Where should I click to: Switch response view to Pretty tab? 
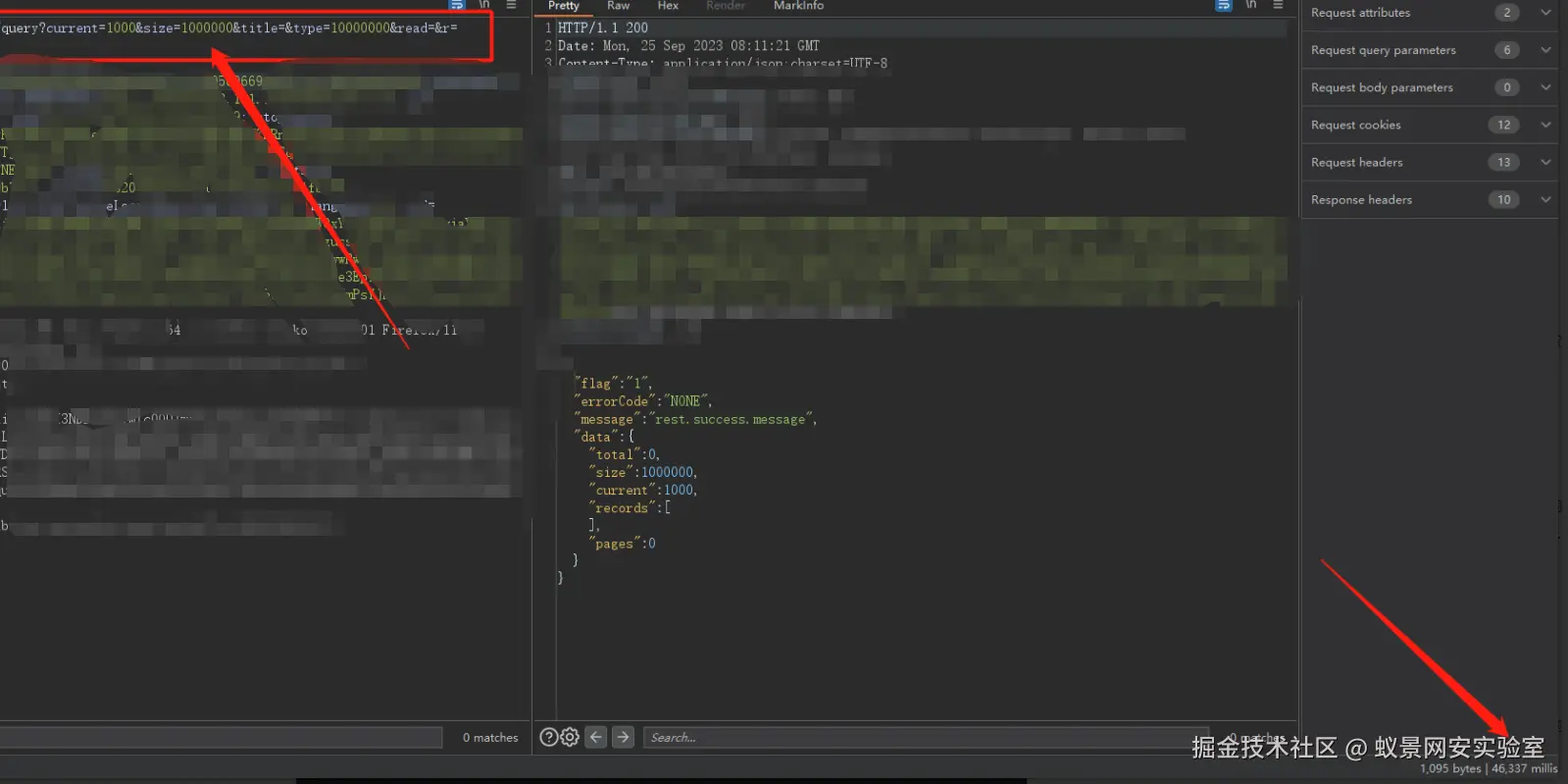[x=564, y=6]
